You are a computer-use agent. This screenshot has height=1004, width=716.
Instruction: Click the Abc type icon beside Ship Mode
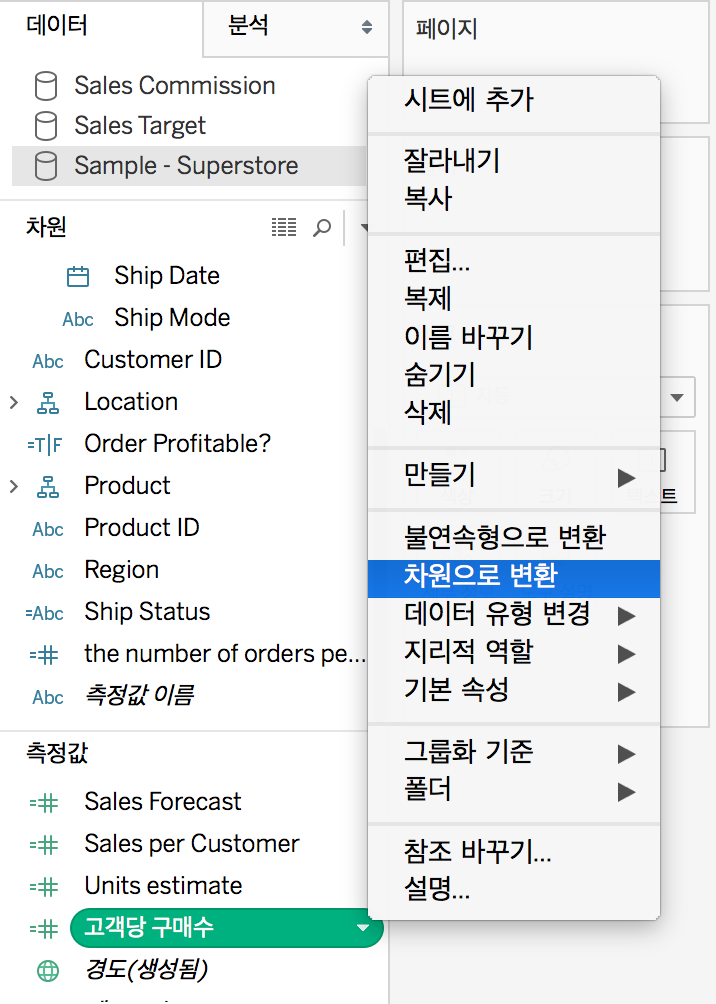tap(78, 319)
